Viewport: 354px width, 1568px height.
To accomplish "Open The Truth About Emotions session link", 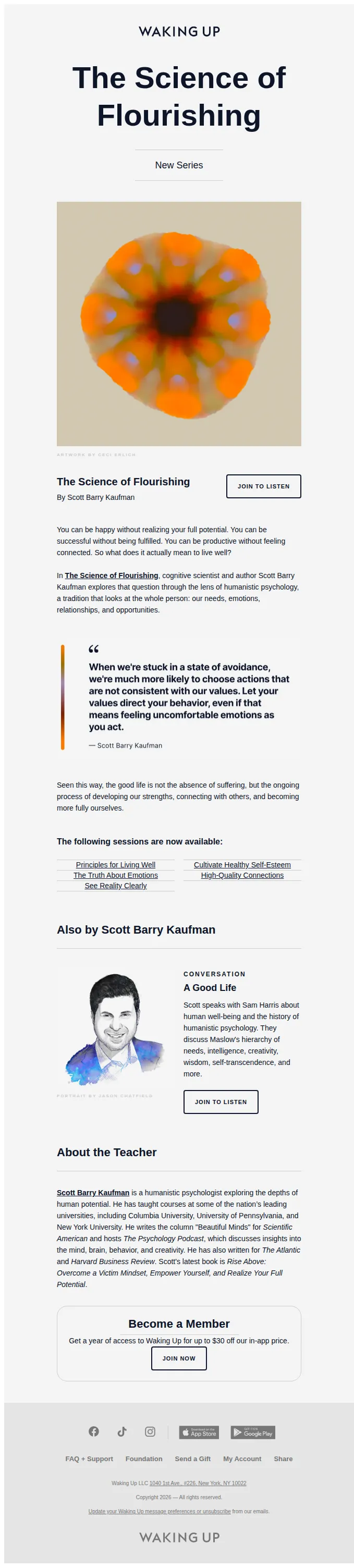I will click(116, 875).
